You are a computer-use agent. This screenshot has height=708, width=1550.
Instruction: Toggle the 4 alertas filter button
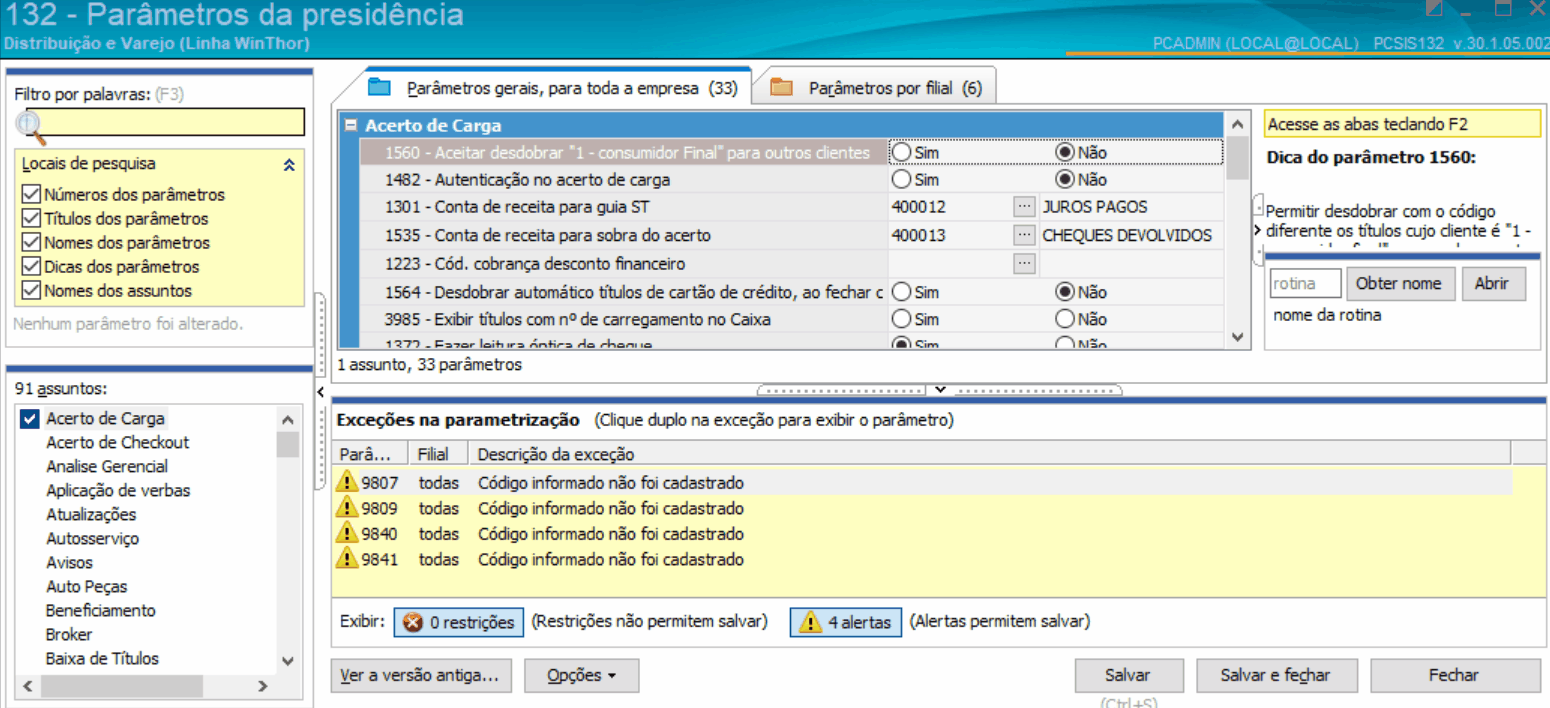click(847, 622)
